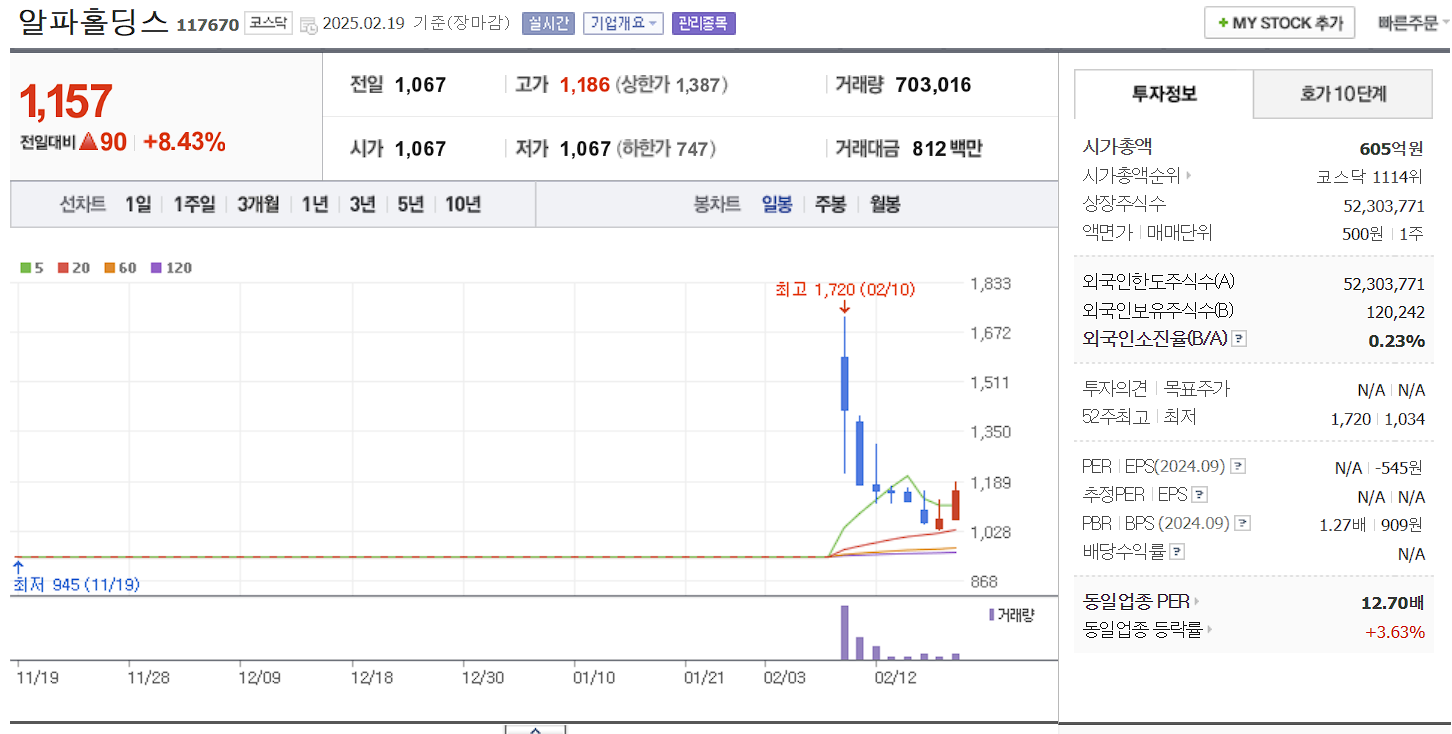Click the BPS(2024.09) help tooltip icon

(x=1243, y=522)
